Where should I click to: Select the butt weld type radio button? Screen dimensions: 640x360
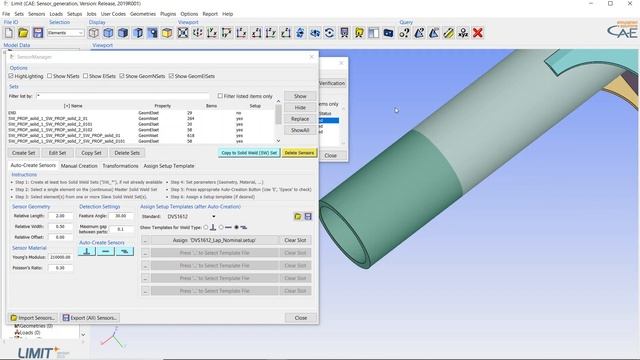click(221, 227)
